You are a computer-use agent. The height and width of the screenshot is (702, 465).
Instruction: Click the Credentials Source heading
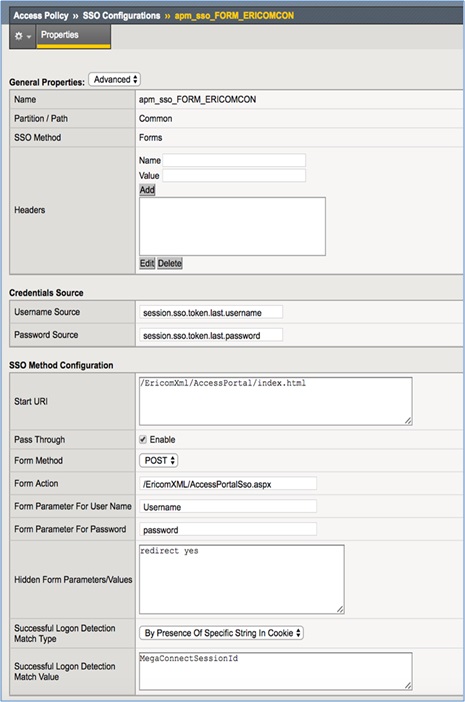pyautogui.click(x=46, y=293)
